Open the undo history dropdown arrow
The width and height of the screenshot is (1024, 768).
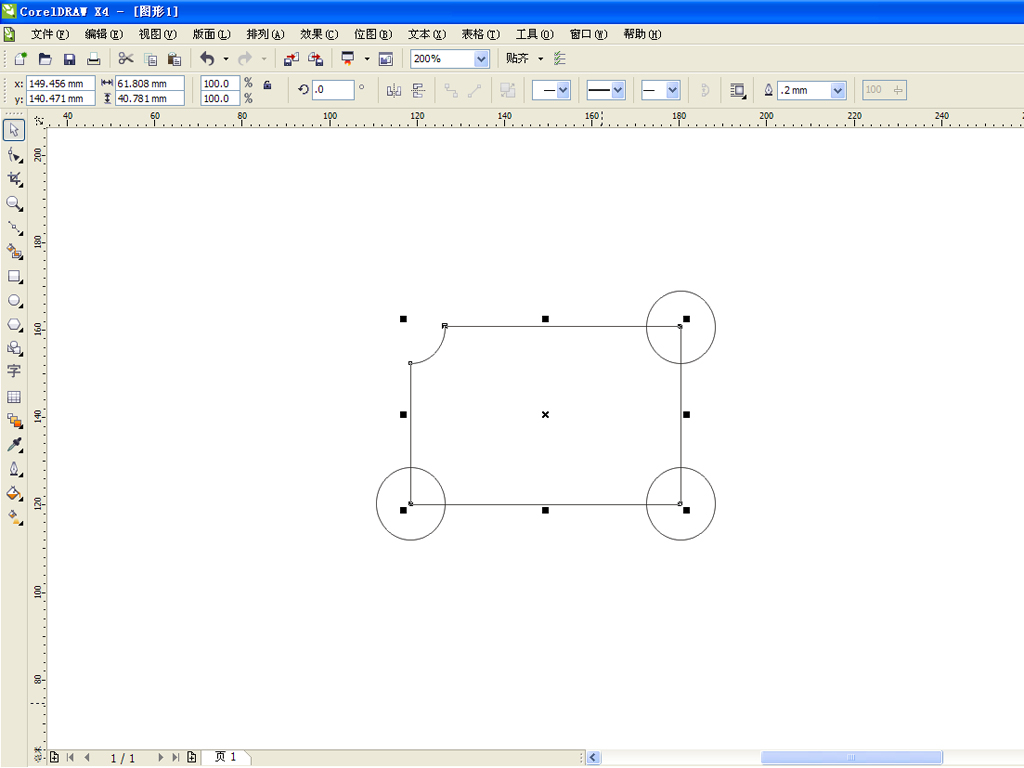pyautogui.click(x=226, y=59)
